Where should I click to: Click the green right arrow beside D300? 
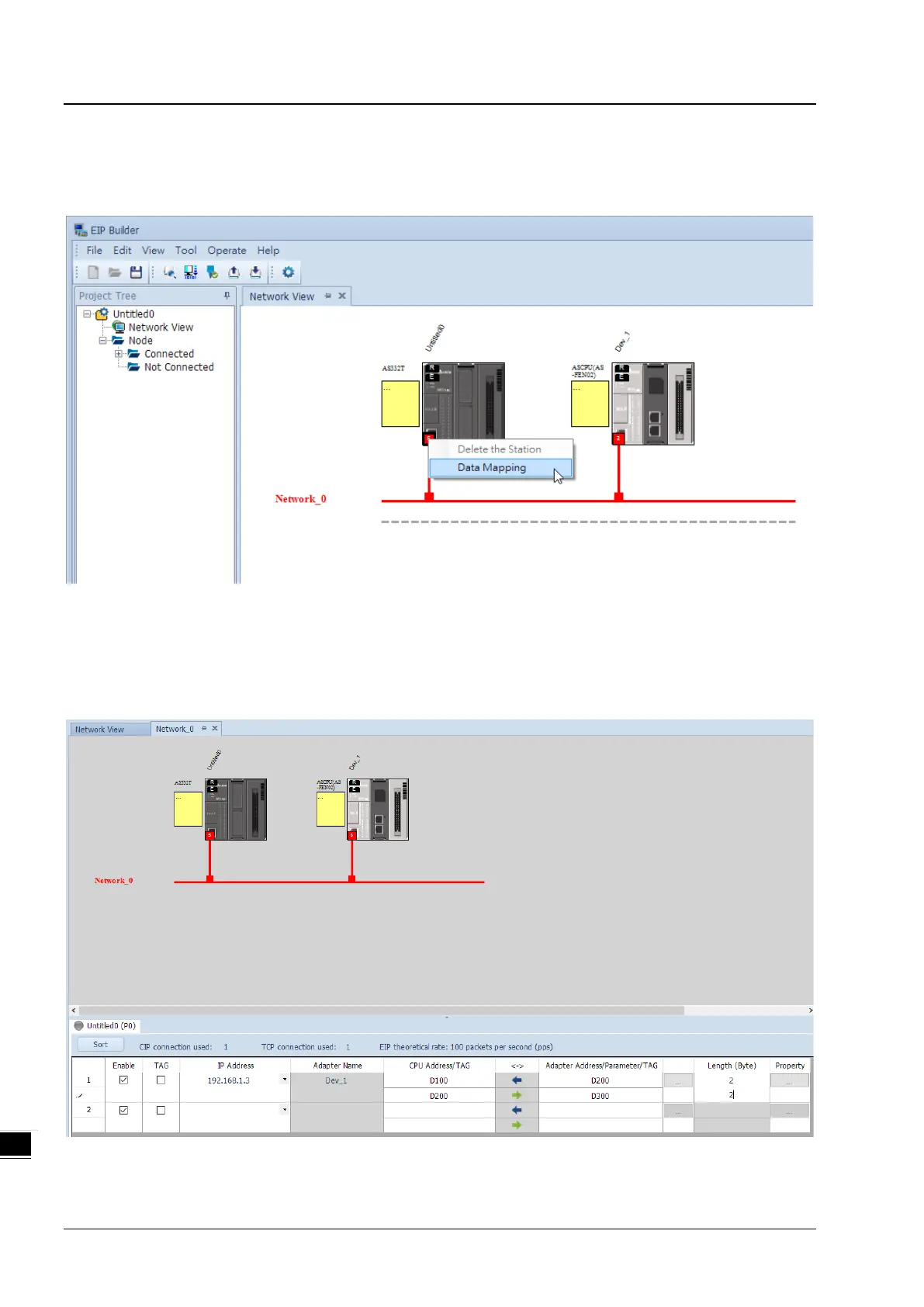pos(517,1095)
